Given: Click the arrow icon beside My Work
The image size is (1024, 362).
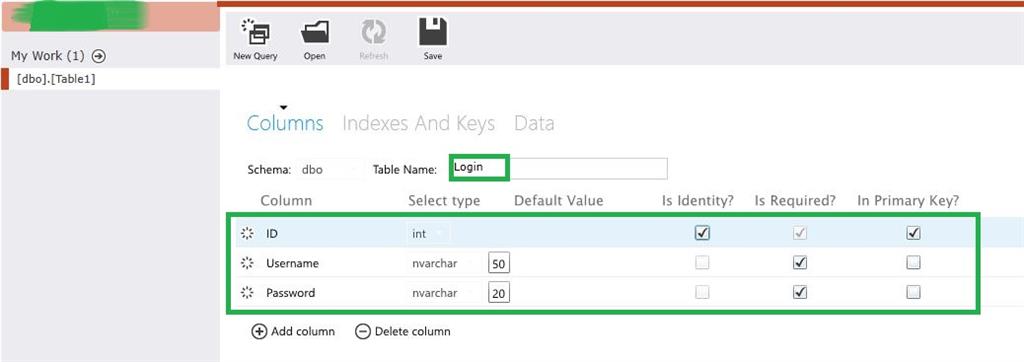Looking at the screenshot, I should [x=99, y=56].
